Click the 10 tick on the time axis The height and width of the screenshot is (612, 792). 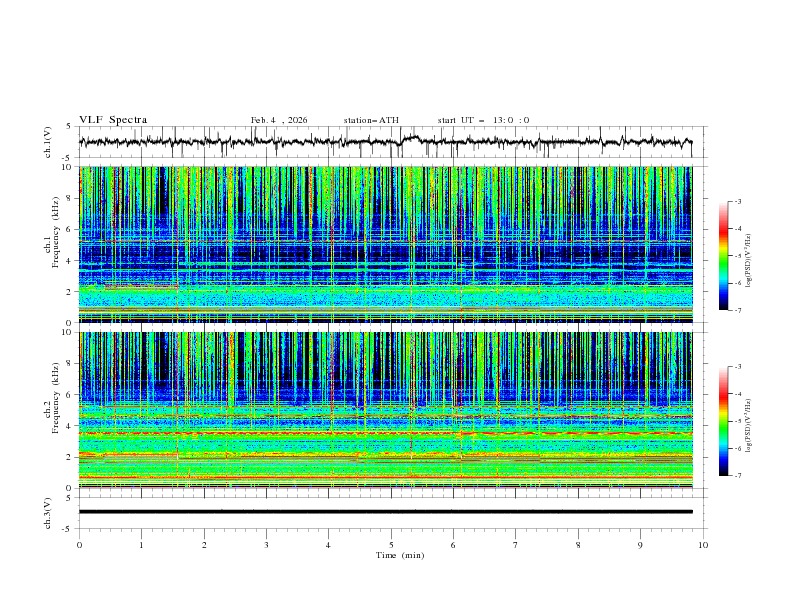[x=703, y=545]
